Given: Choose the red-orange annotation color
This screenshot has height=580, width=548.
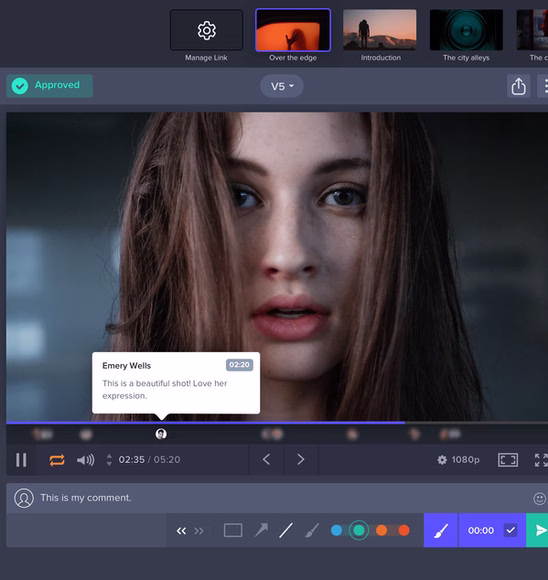Looking at the screenshot, I should click(404, 530).
